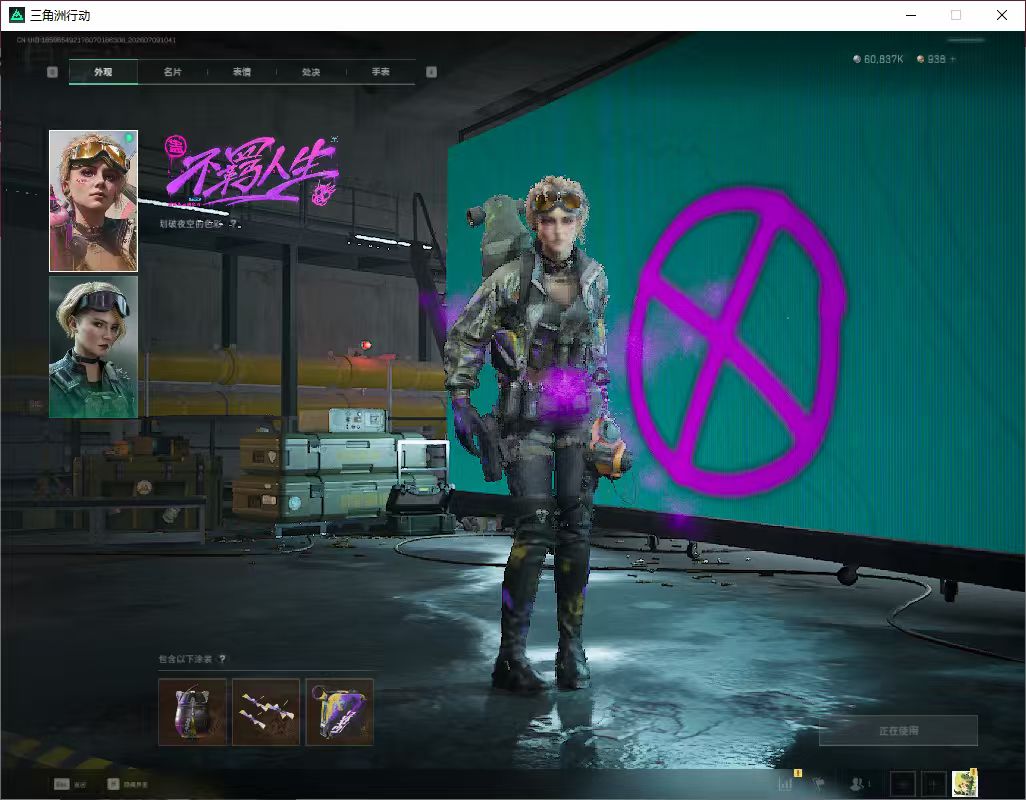Click the 正在使用 button

pyautogui.click(x=898, y=731)
